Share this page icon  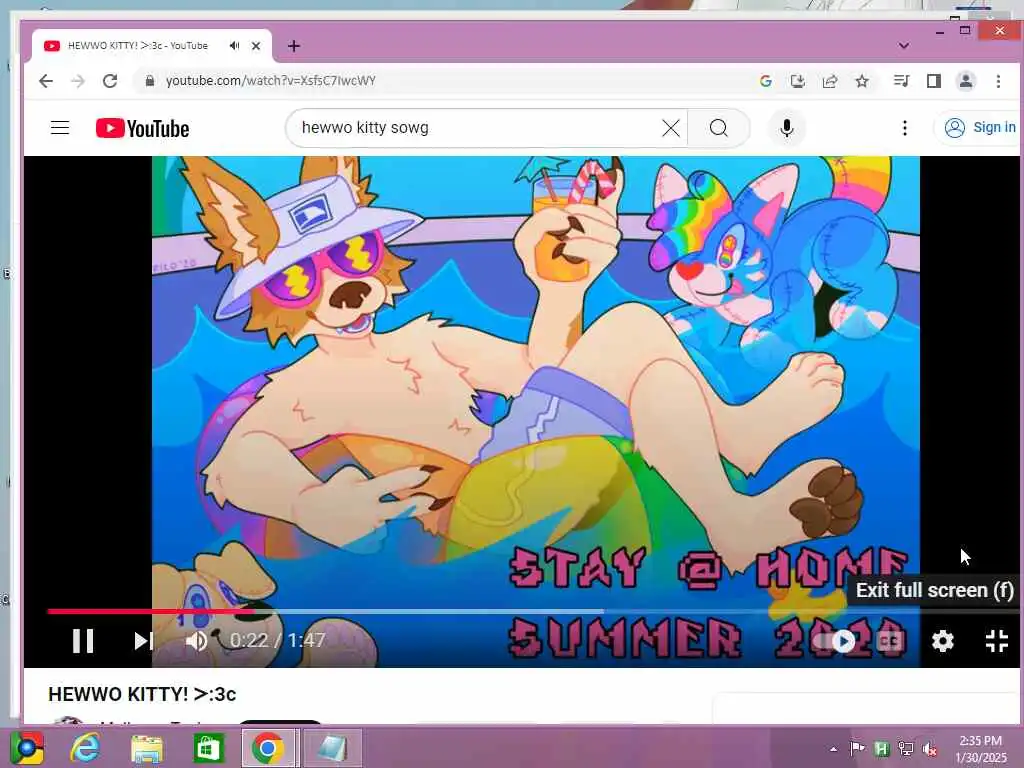click(x=830, y=81)
